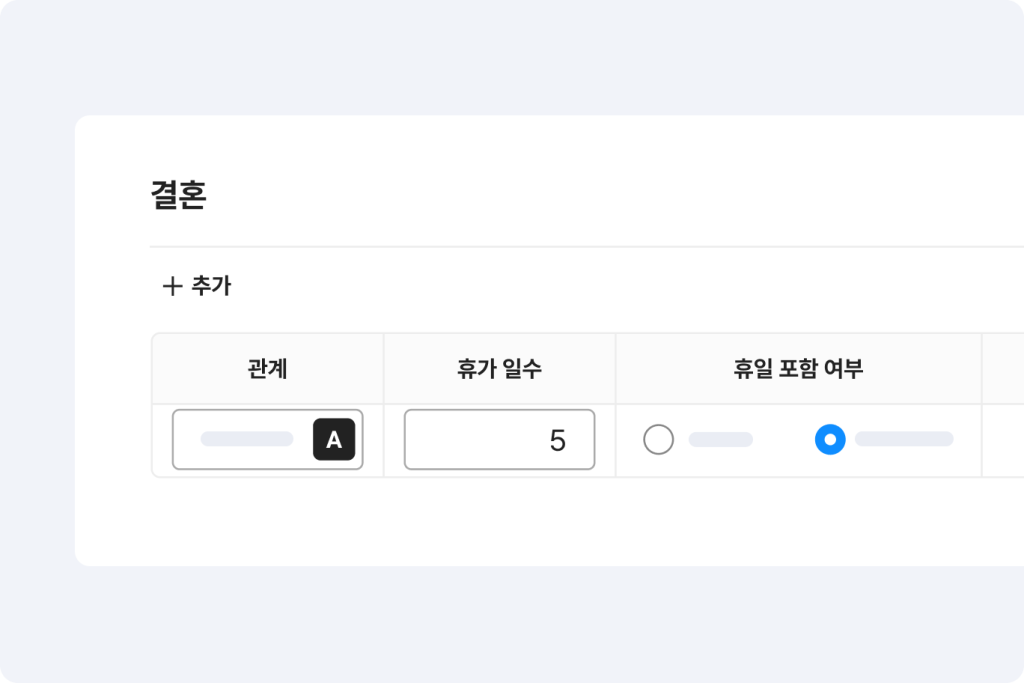Click the black A badge icon

tap(334, 440)
